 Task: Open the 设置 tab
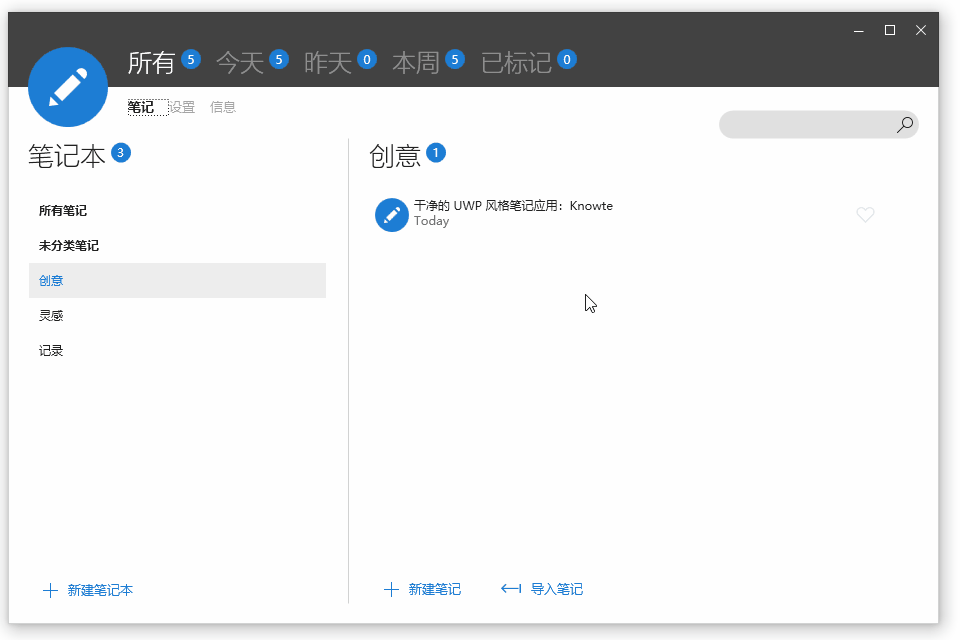click(183, 107)
